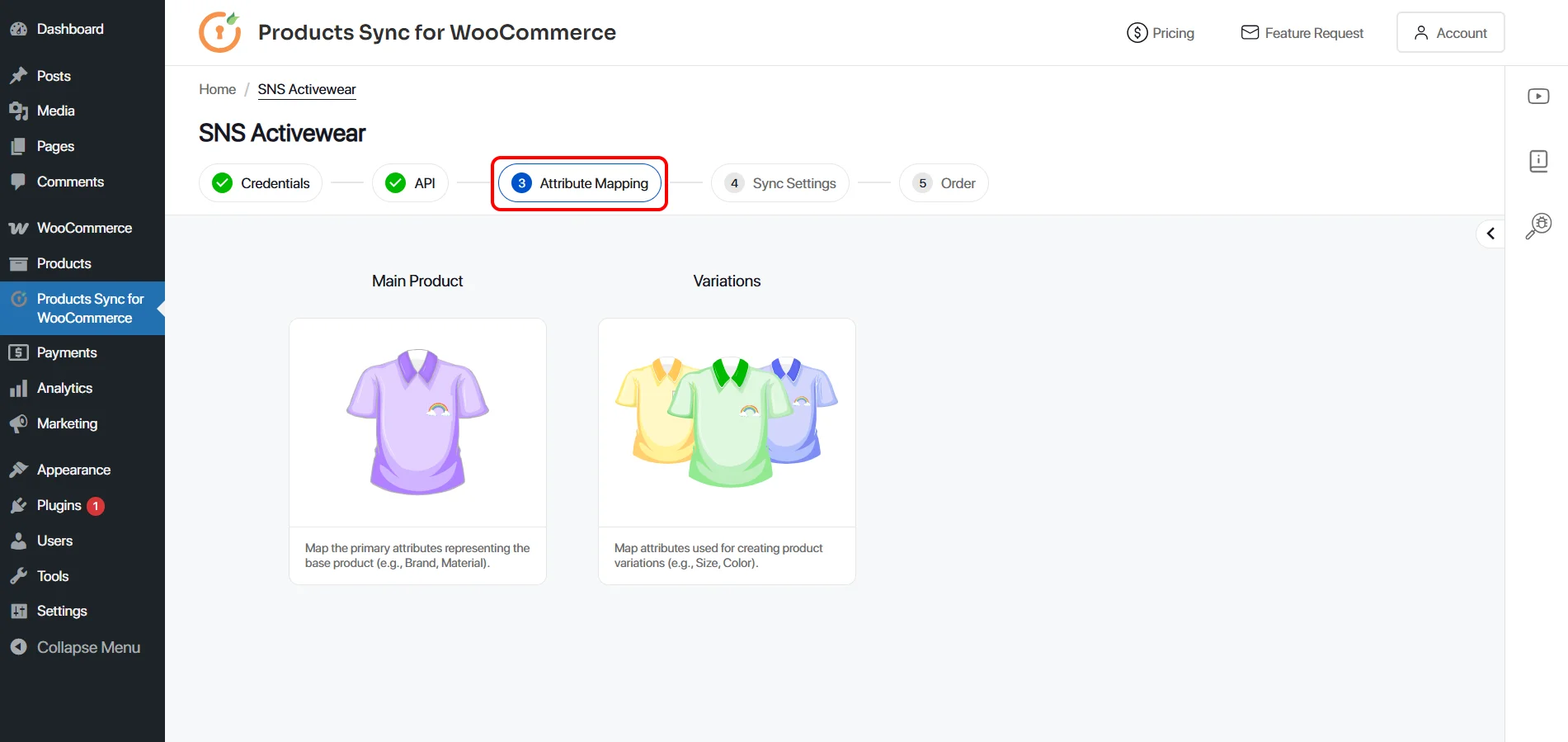Click the SNS Activewear page title
The image size is (1568, 742).
pyautogui.click(x=282, y=133)
